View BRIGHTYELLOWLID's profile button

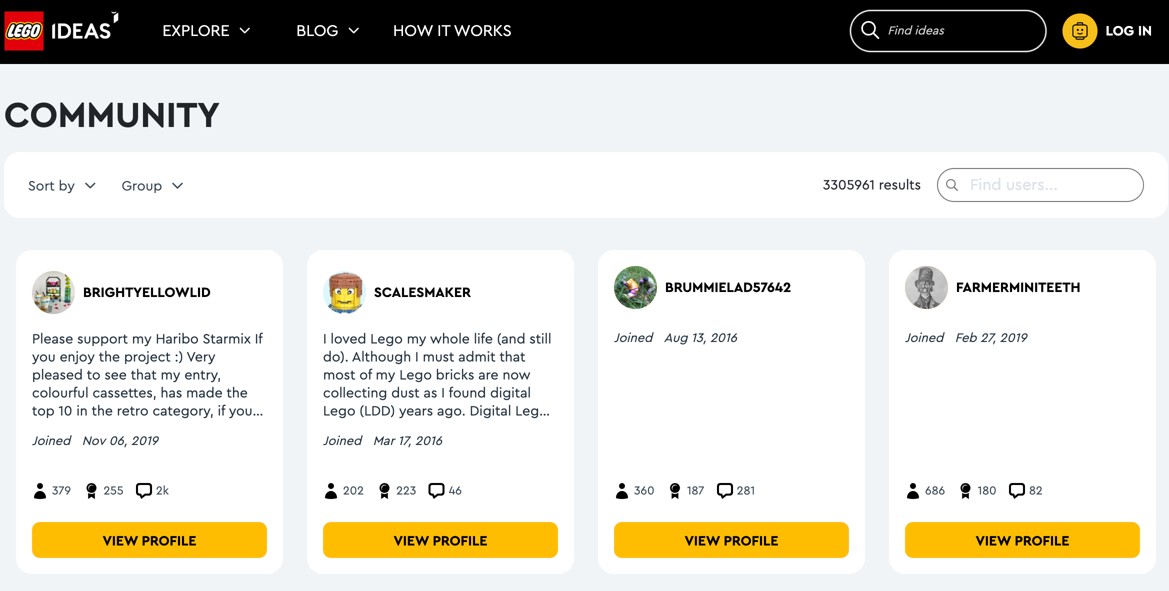(149, 540)
